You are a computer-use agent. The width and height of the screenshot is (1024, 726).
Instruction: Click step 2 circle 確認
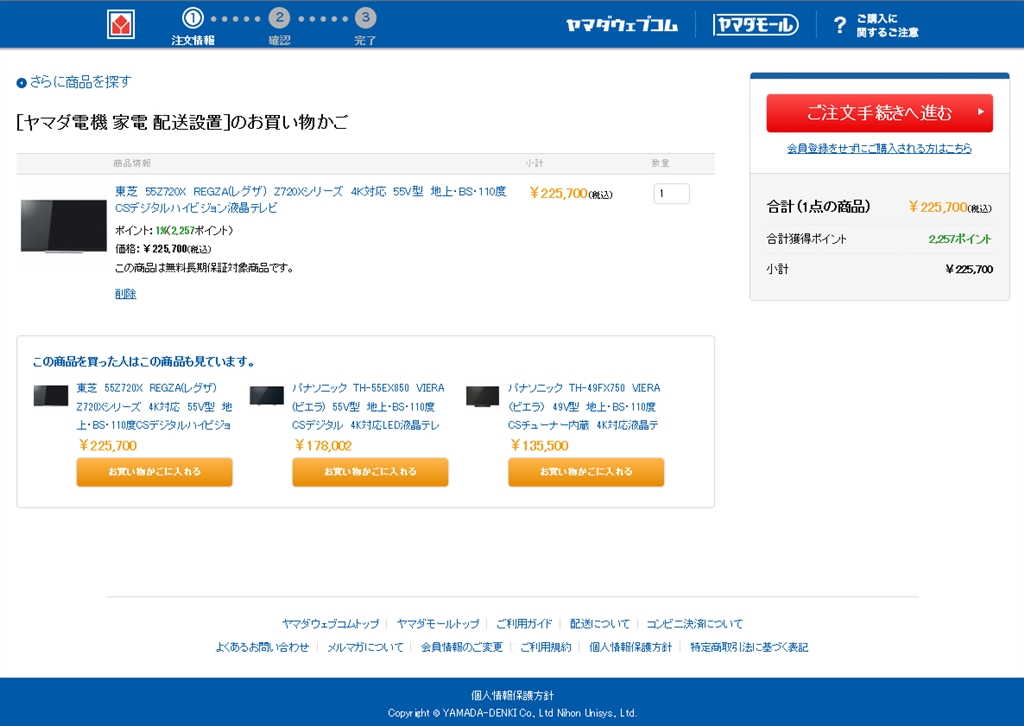click(x=280, y=18)
